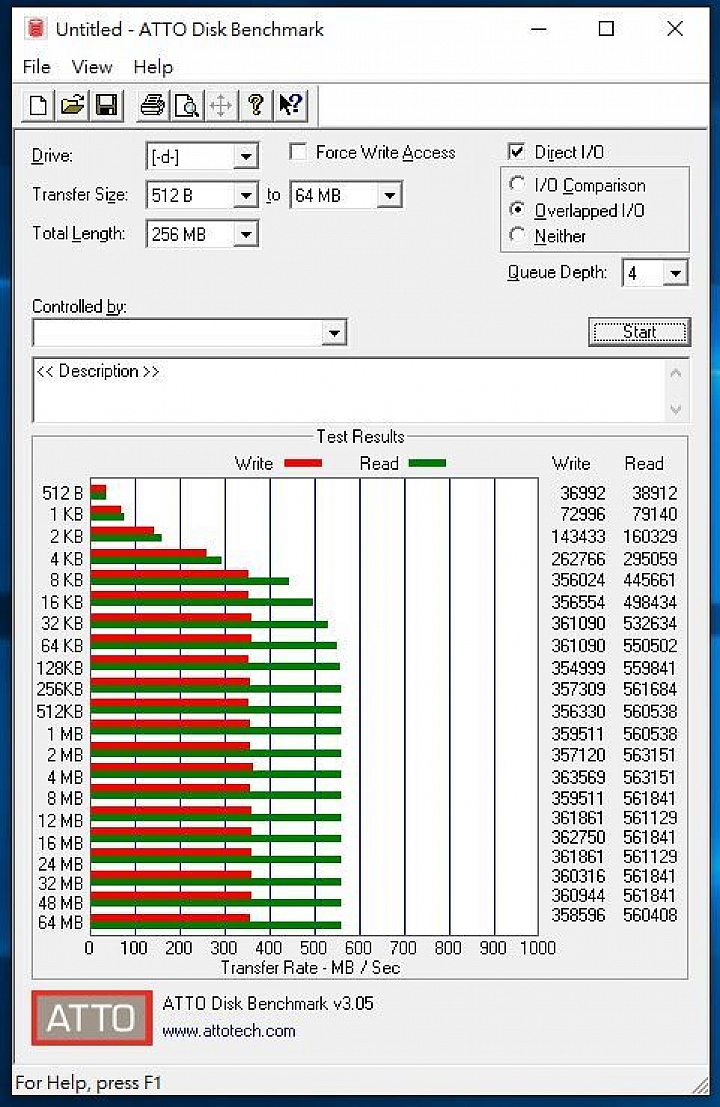
Task: Click the Transfer Rate - MB / Sec axis label
Action: click(311, 967)
